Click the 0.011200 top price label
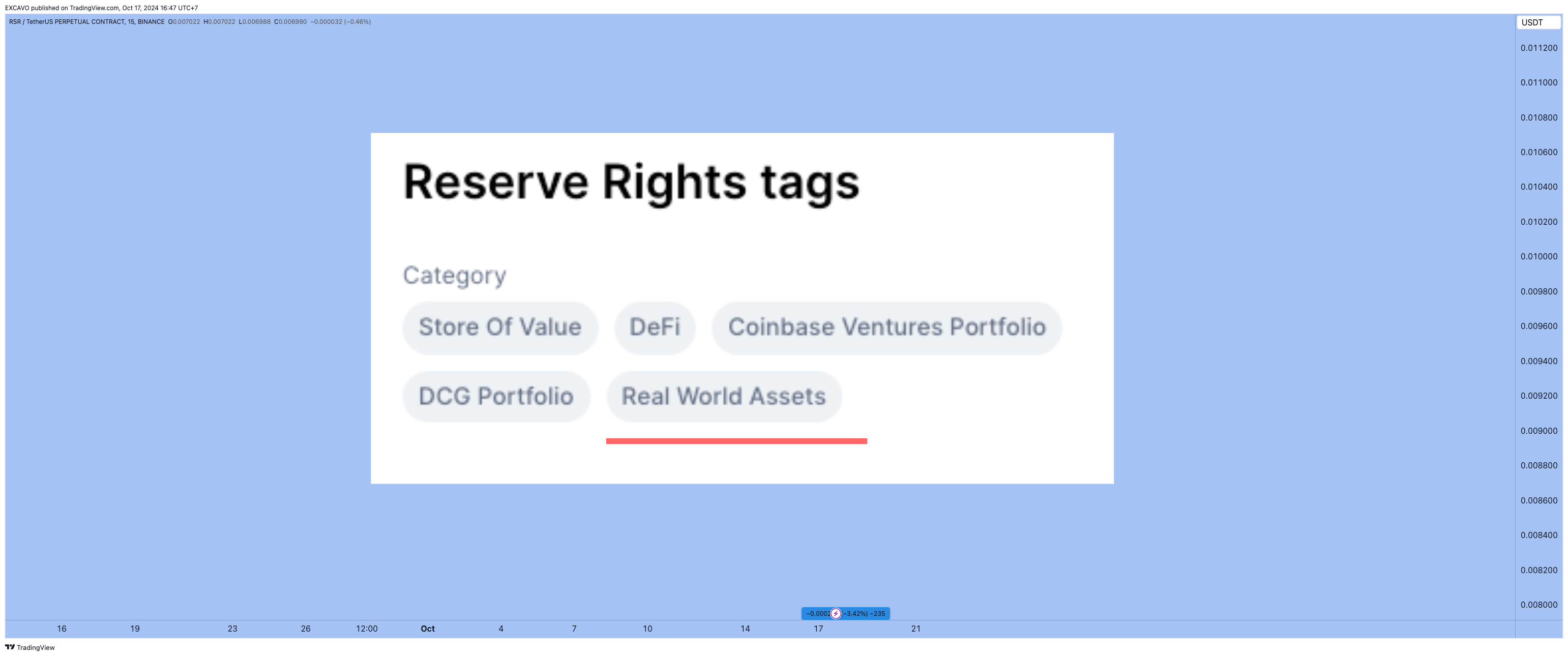1568x656 pixels. click(x=1539, y=47)
